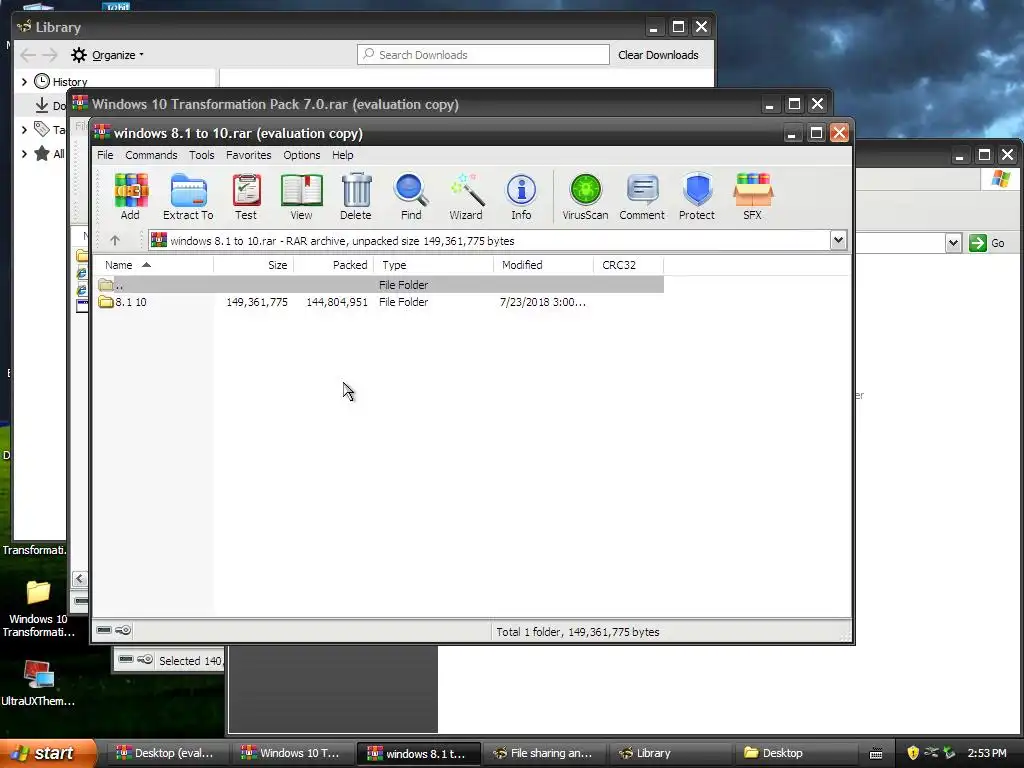Click the green Go arrow button
The image size is (1024, 768).
pos(978,243)
